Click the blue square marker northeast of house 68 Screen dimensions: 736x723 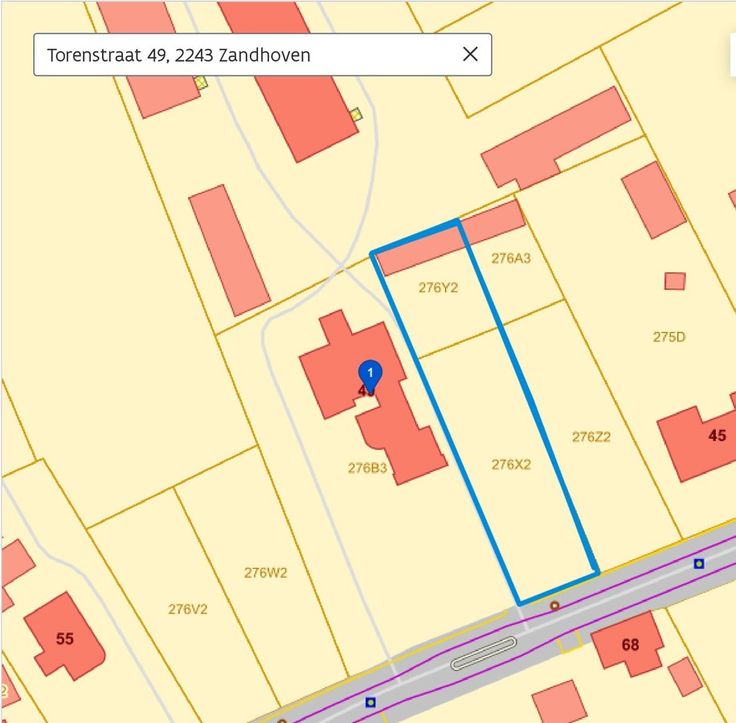(x=699, y=564)
